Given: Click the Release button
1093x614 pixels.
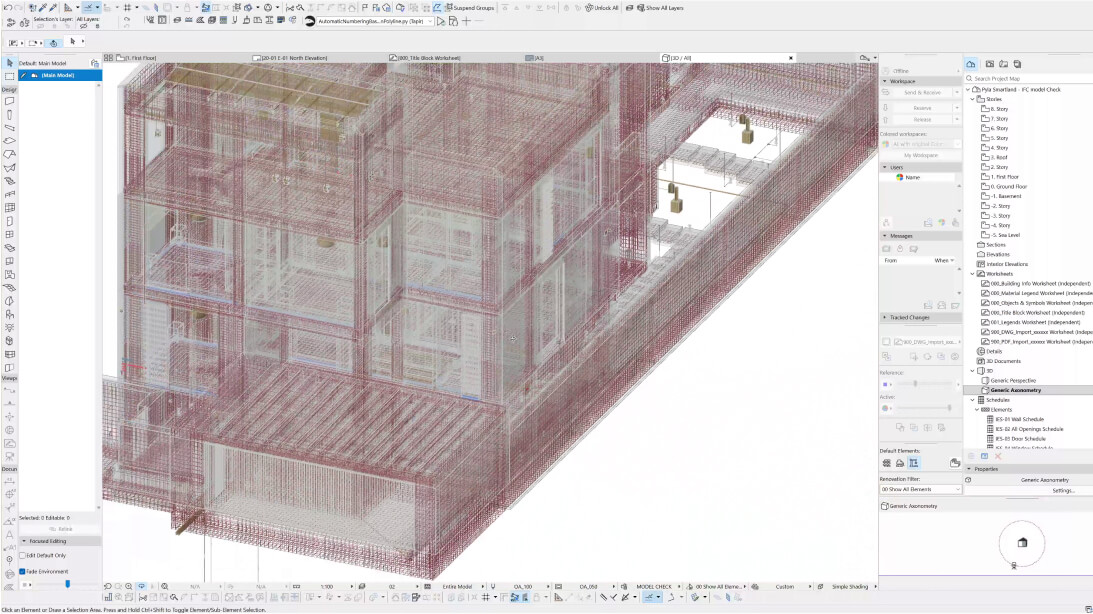Looking at the screenshot, I should (x=922, y=120).
